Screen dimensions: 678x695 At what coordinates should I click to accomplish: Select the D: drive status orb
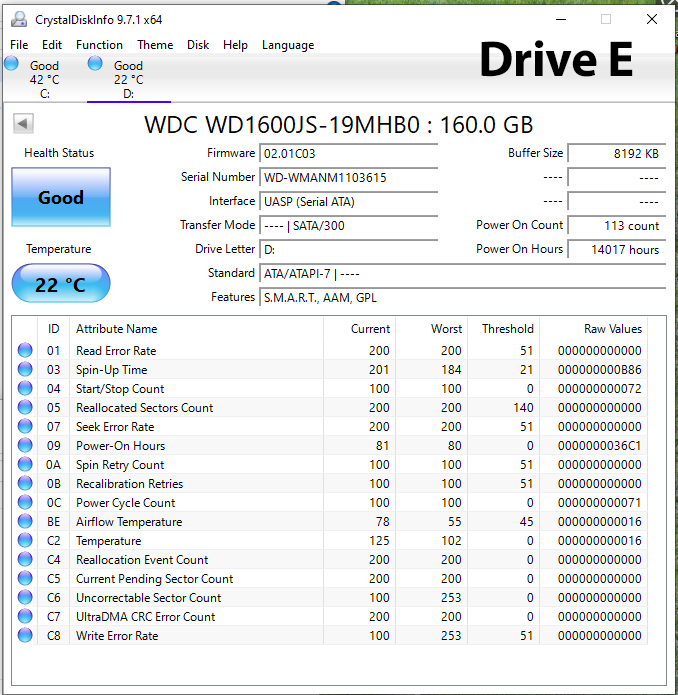pos(95,63)
